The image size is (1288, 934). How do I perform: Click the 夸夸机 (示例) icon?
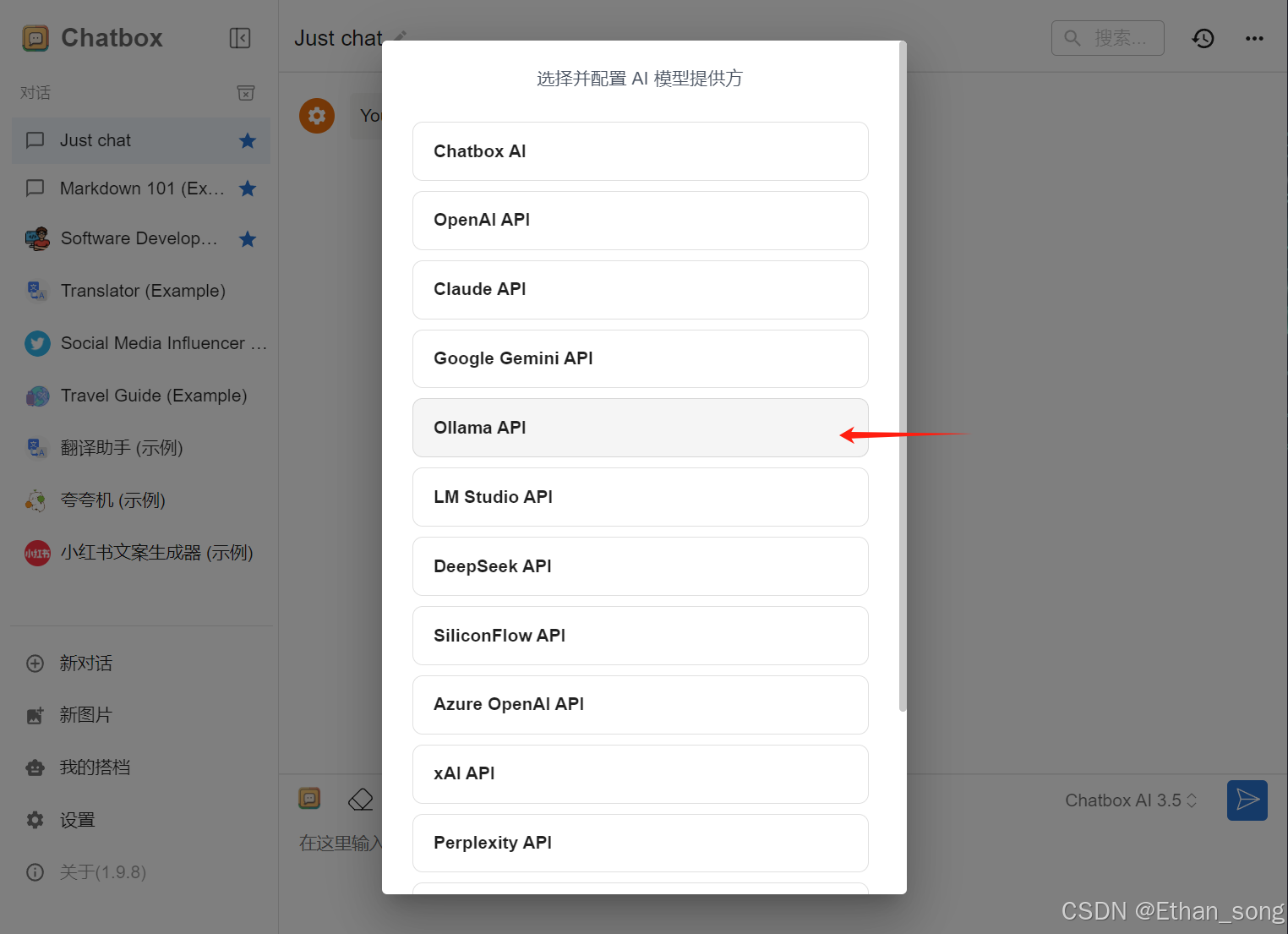click(35, 500)
